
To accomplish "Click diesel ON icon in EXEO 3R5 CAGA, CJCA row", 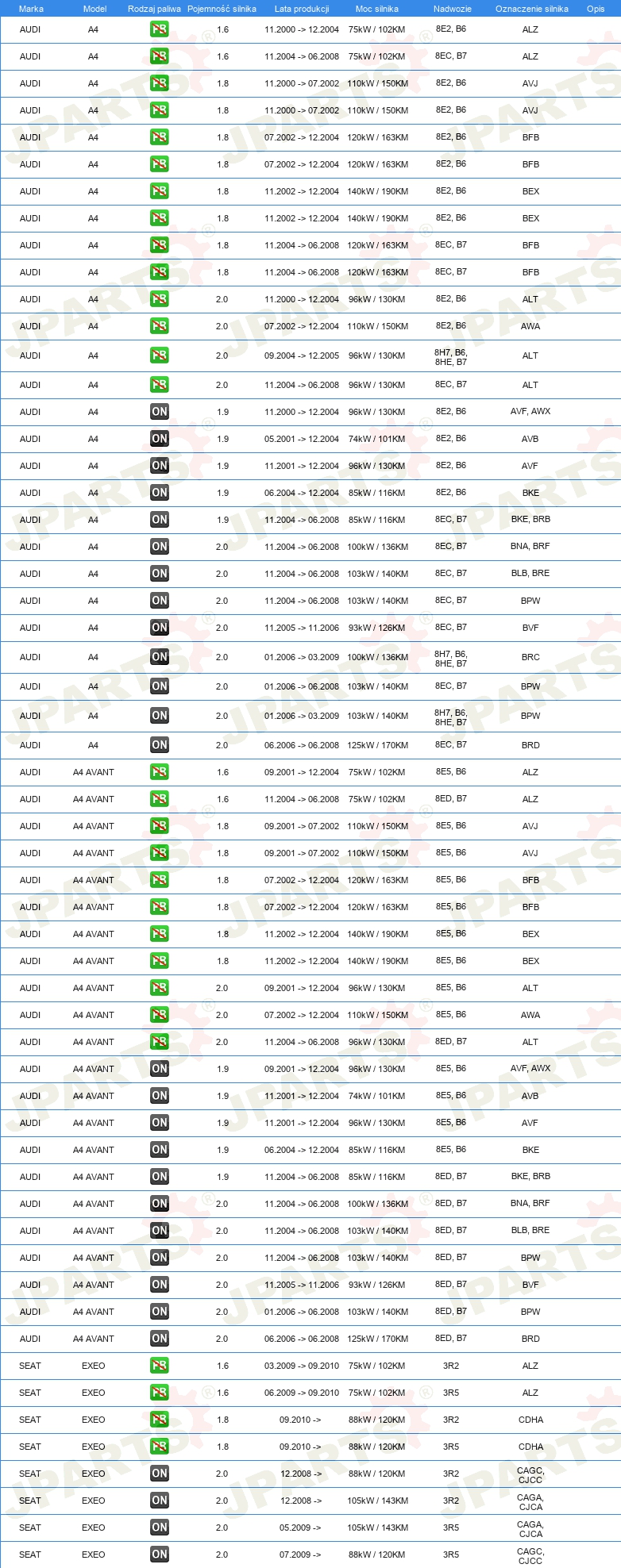I will (x=160, y=1528).
